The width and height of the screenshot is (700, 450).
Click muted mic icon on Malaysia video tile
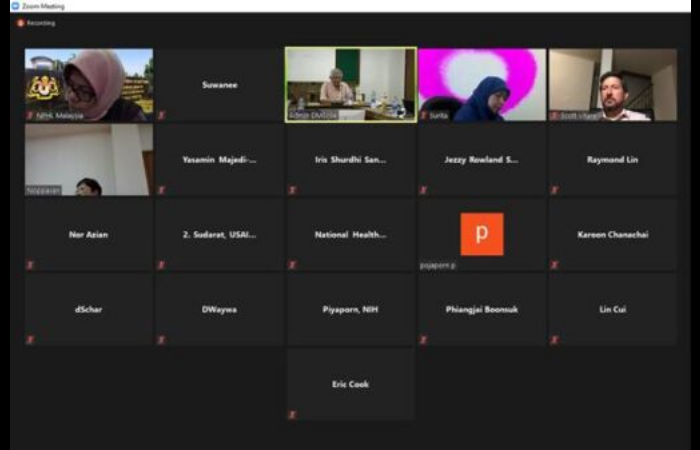(x=30, y=115)
